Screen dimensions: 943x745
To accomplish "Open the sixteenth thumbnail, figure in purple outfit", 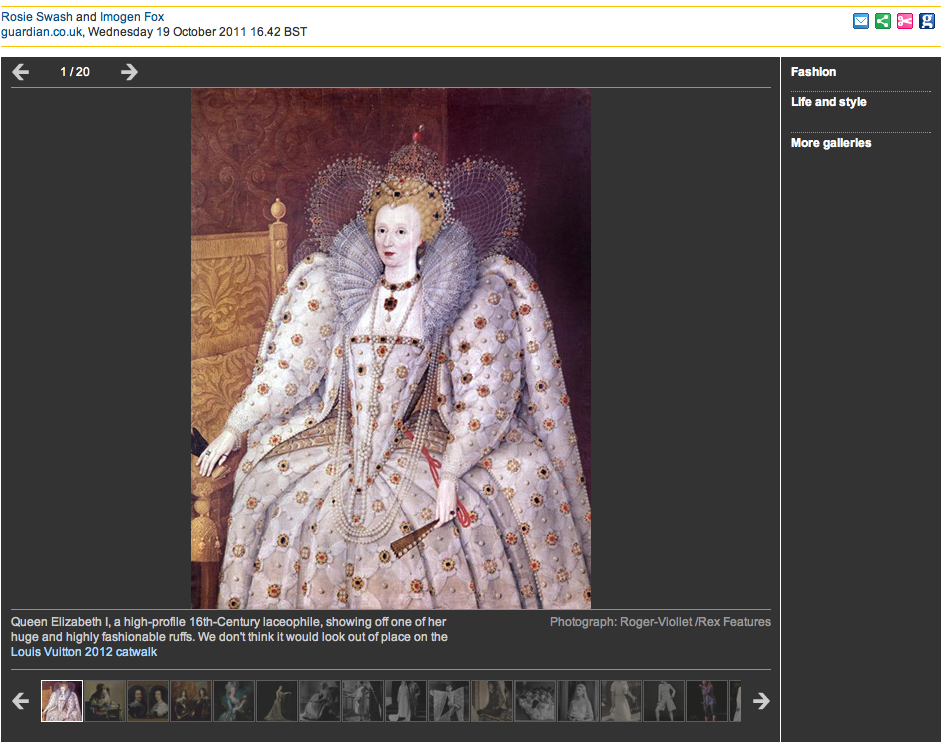I will [707, 701].
